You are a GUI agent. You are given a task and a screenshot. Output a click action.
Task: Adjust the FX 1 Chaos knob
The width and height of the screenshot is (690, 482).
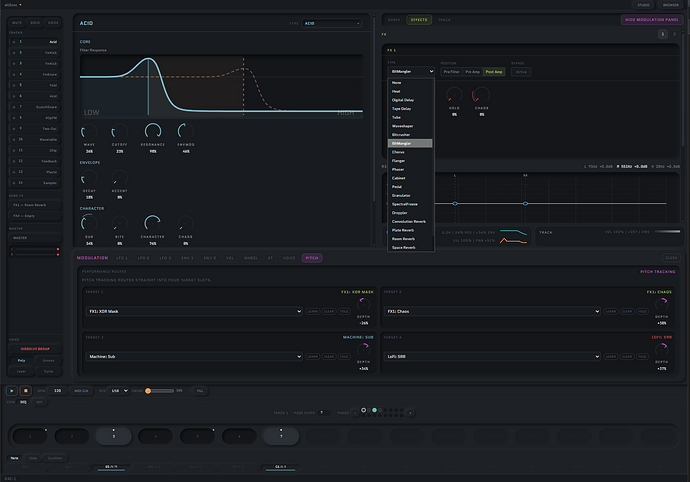[481, 95]
